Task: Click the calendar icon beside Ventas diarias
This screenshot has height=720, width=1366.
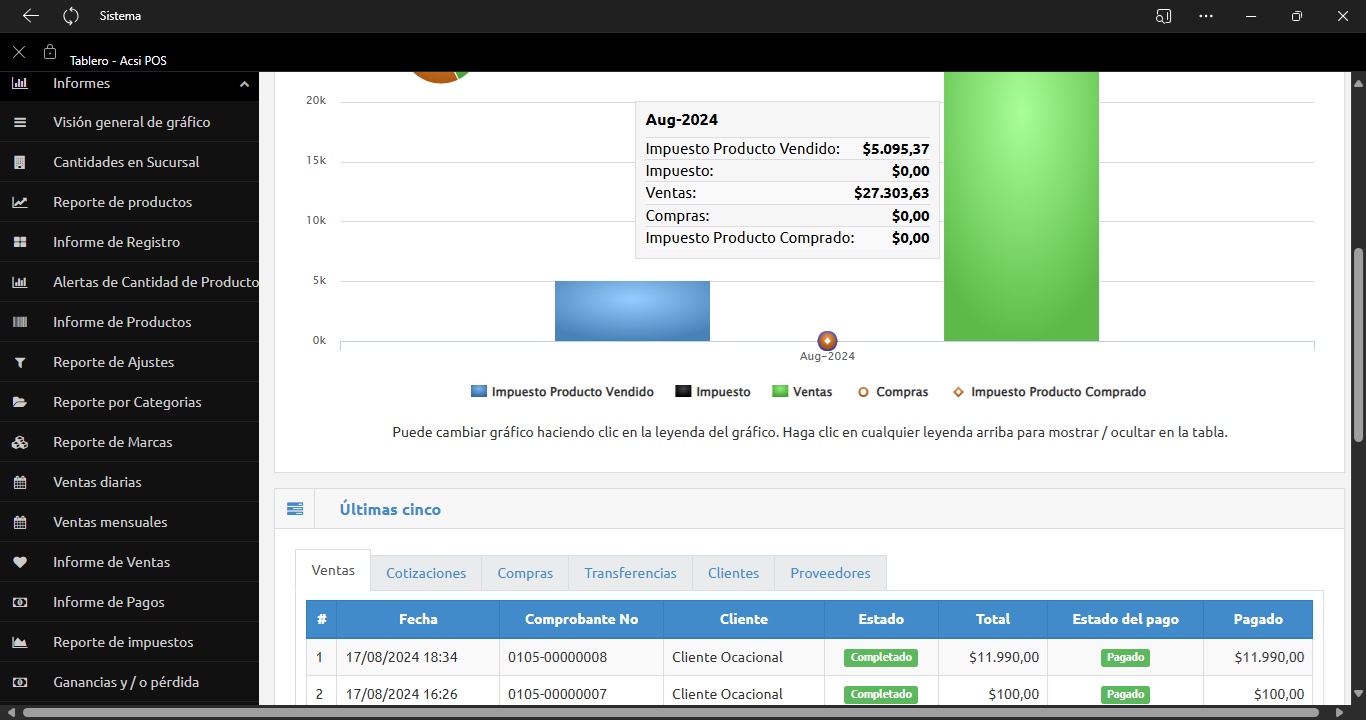Action: 19,482
